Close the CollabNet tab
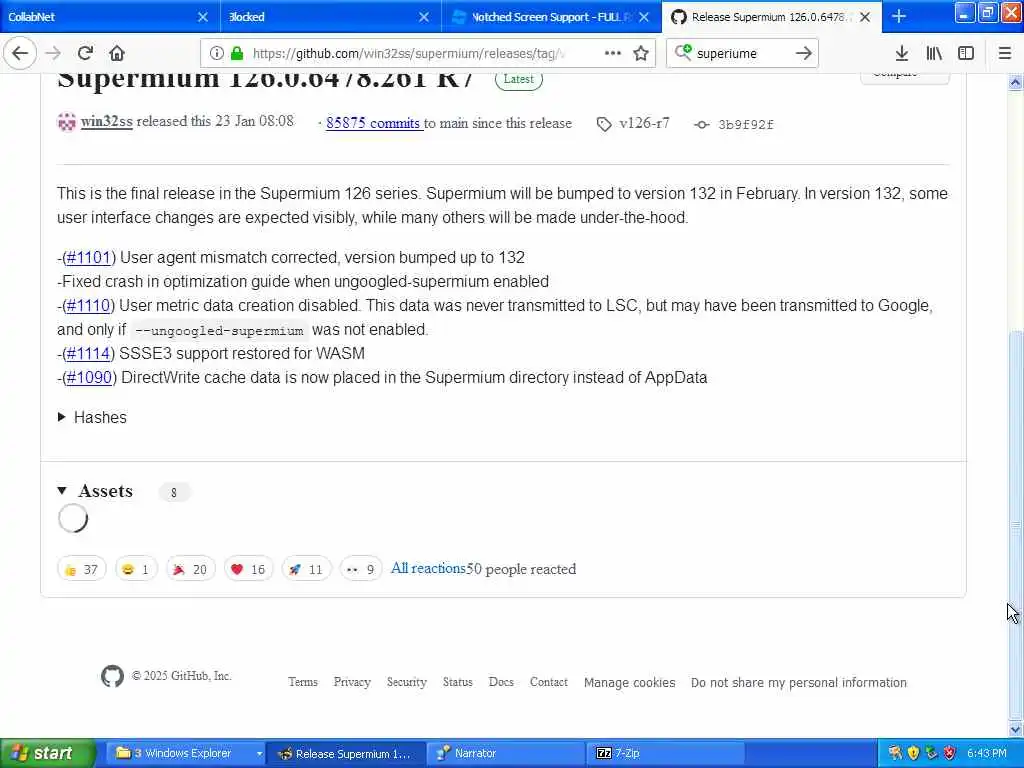The height and width of the screenshot is (768, 1024). click(x=203, y=17)
